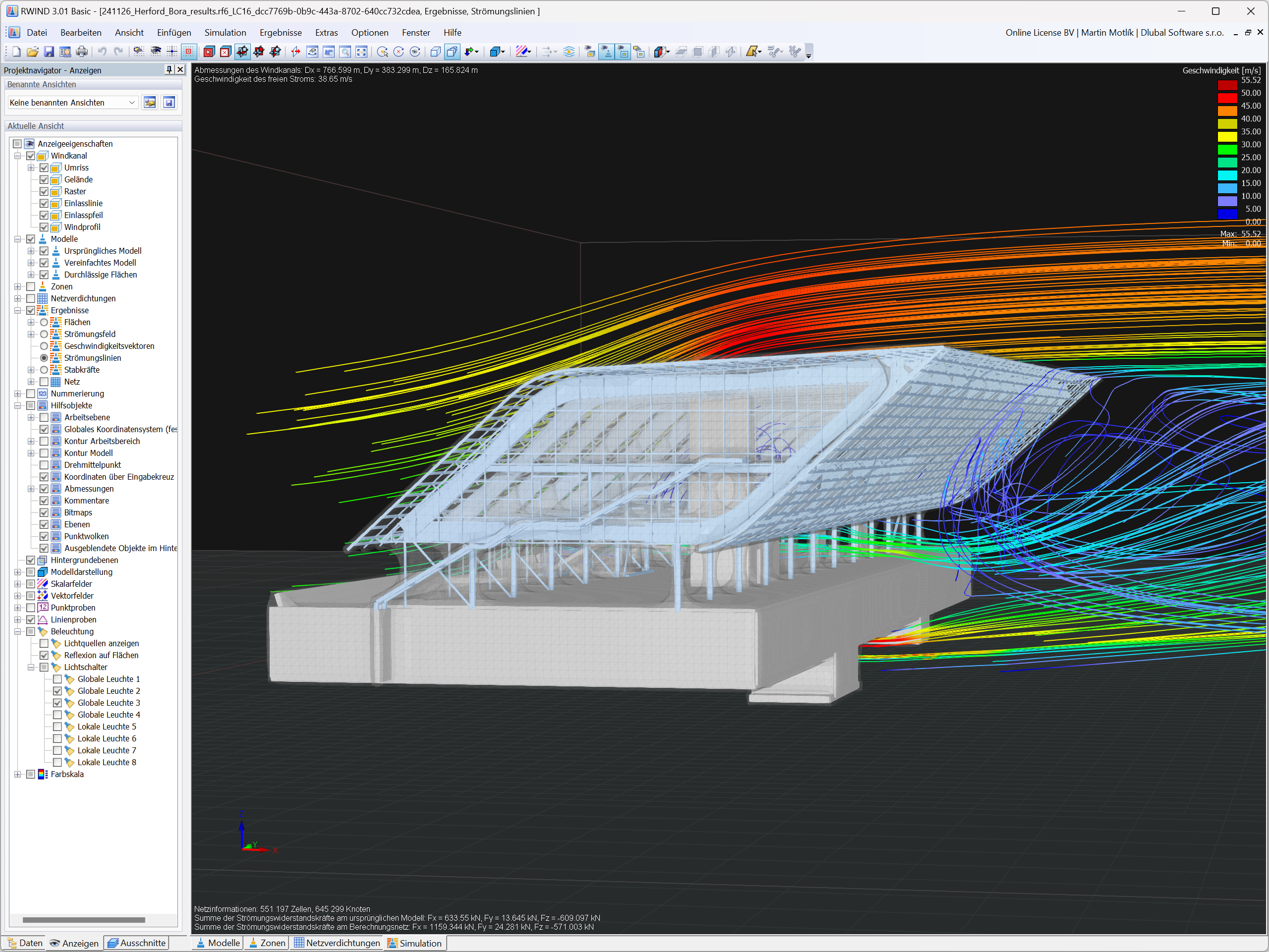Select the Drucken (print) tool
Image resolution: width=1269 pixels, height=952 pixels.
[x=82, y=52]
